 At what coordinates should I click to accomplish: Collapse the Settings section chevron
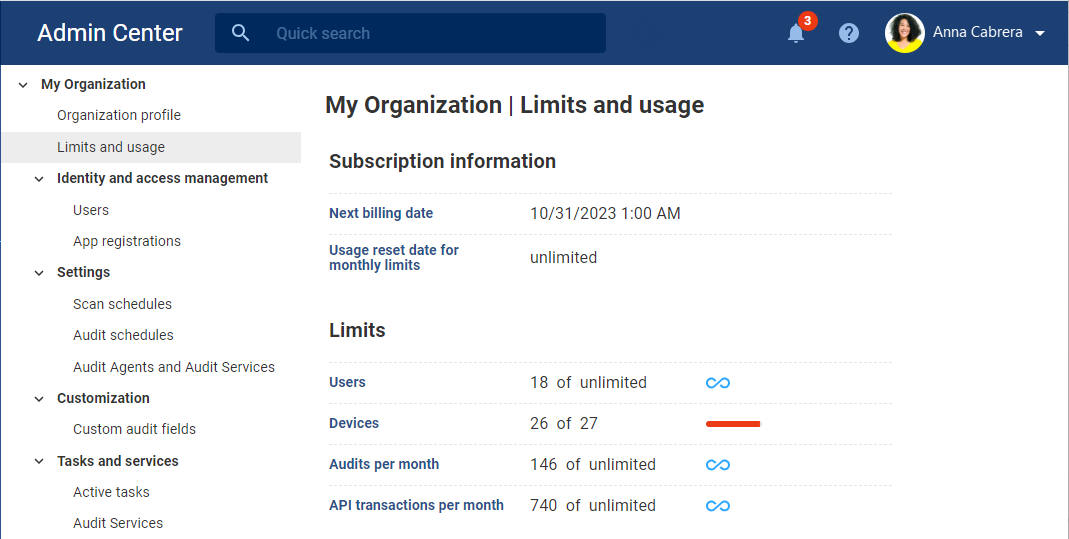tap(39, 273)
